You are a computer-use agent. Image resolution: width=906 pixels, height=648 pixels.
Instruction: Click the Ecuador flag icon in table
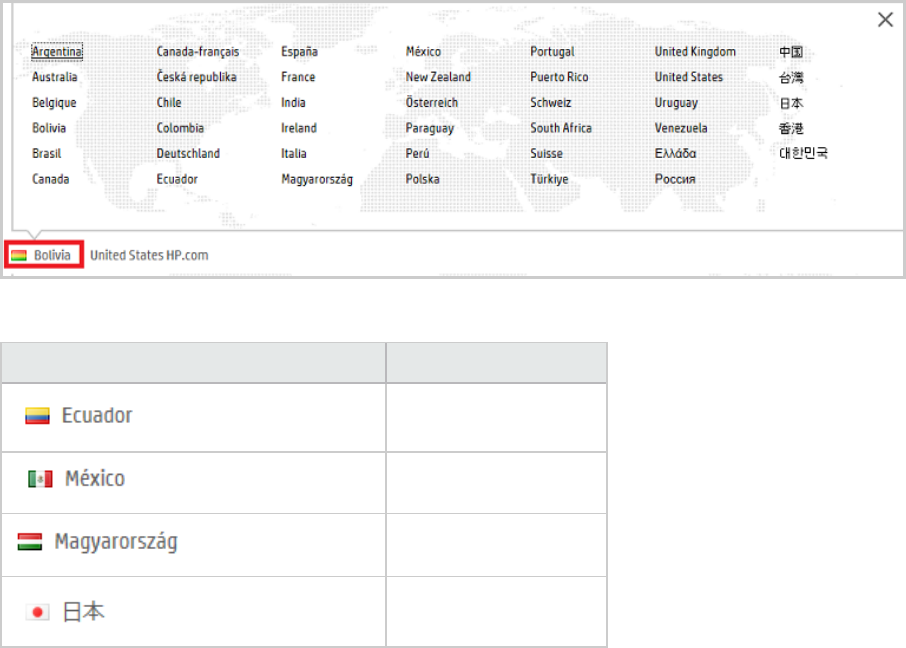[x=37, y=416]
